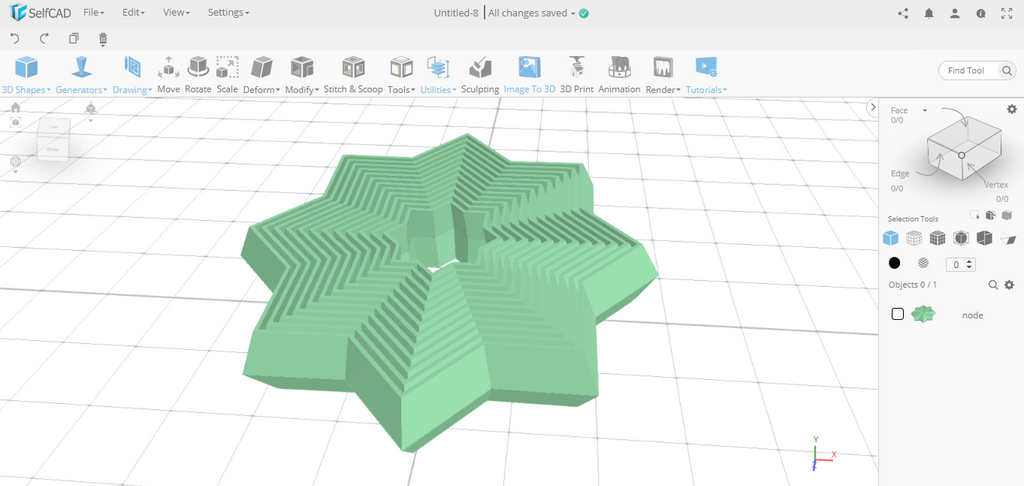The image size is (1024, 486).
Task: Click the Untitled-8 project name
Action: (456, 13)
